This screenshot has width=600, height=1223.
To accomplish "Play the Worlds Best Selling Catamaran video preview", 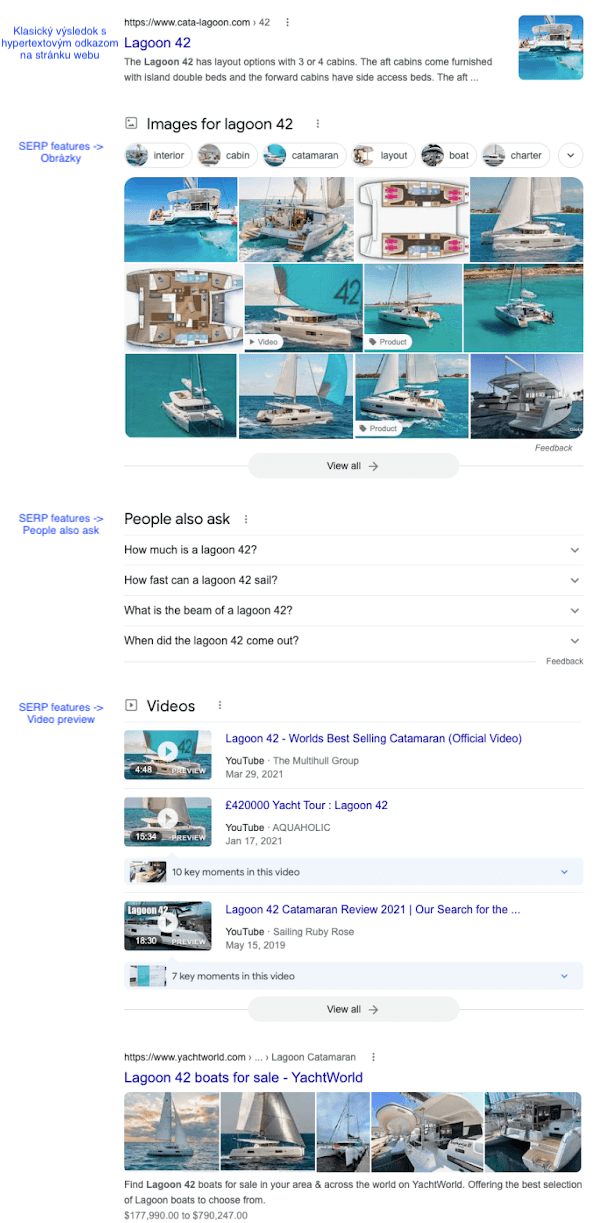I will click(x=167, y=755).
